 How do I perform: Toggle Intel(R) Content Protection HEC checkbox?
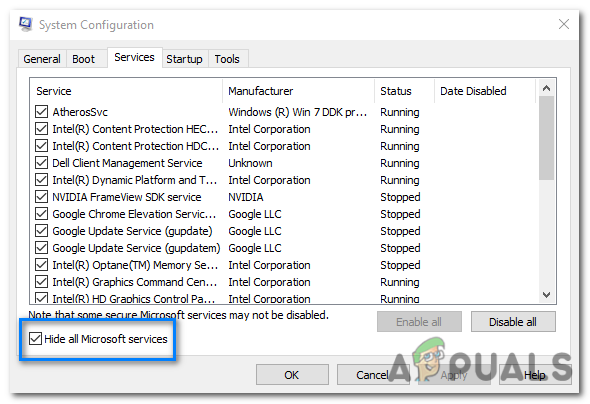(41, 129)
